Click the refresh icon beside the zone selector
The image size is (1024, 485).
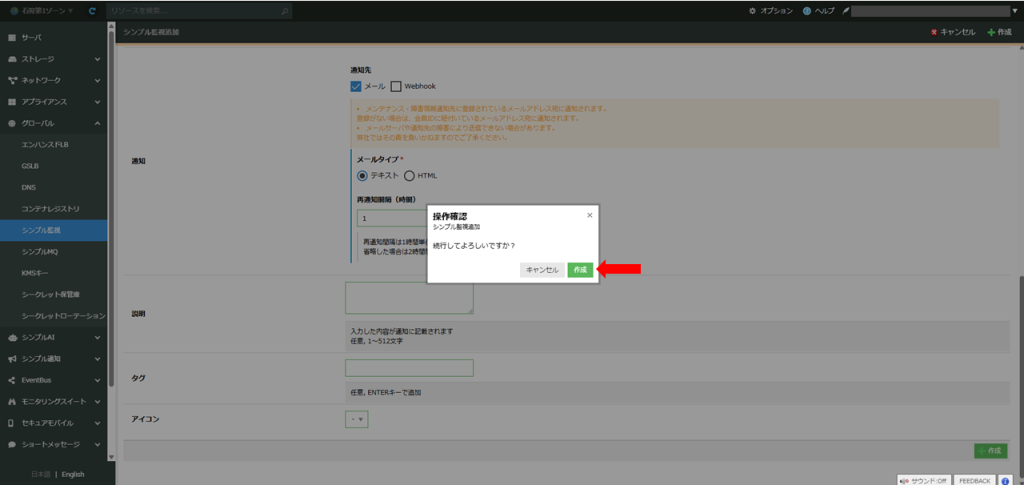pyautogui.click(x=92, y=11)
